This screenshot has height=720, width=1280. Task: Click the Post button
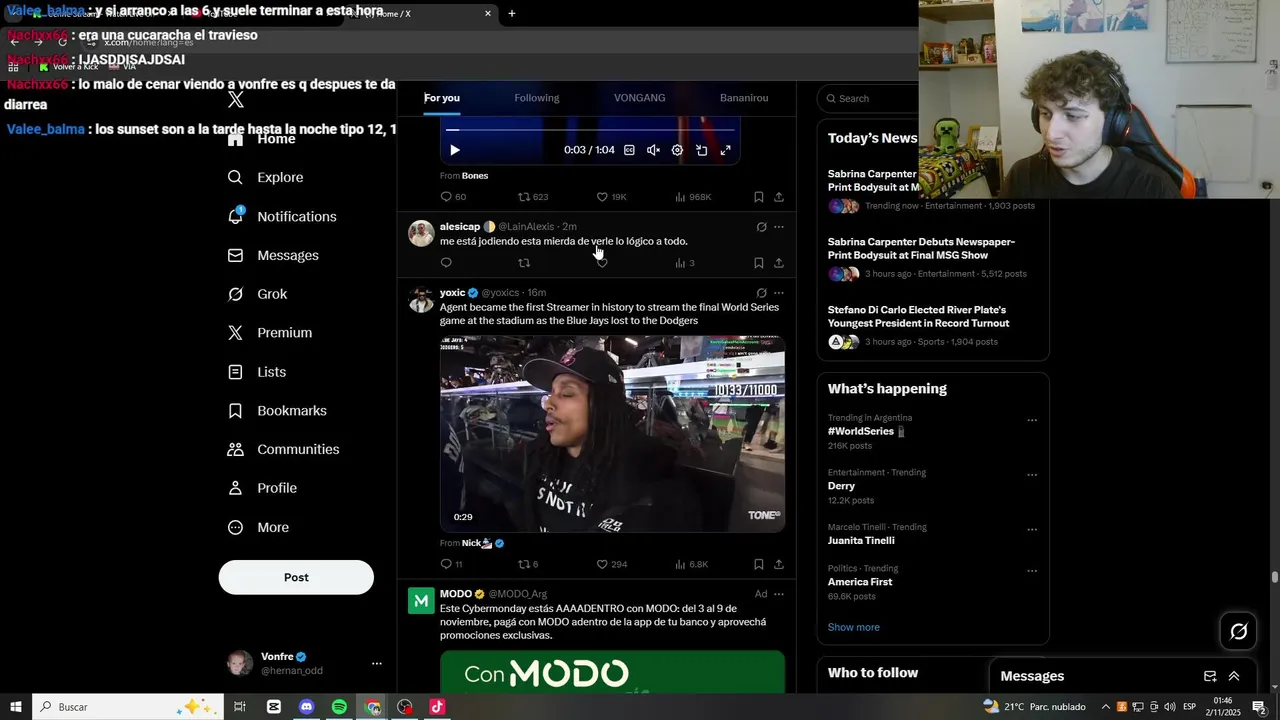296,577
